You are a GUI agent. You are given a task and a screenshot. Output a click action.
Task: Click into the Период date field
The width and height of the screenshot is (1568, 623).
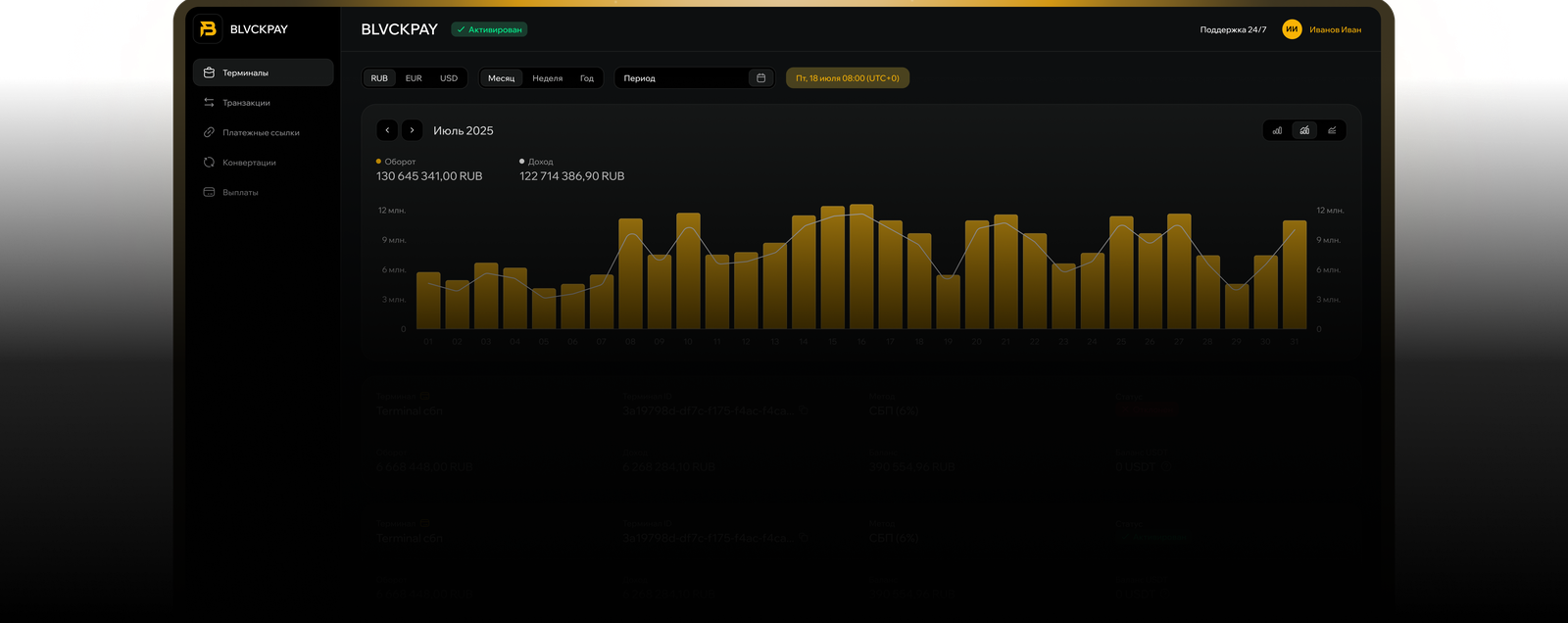click(x=695, y=78)
